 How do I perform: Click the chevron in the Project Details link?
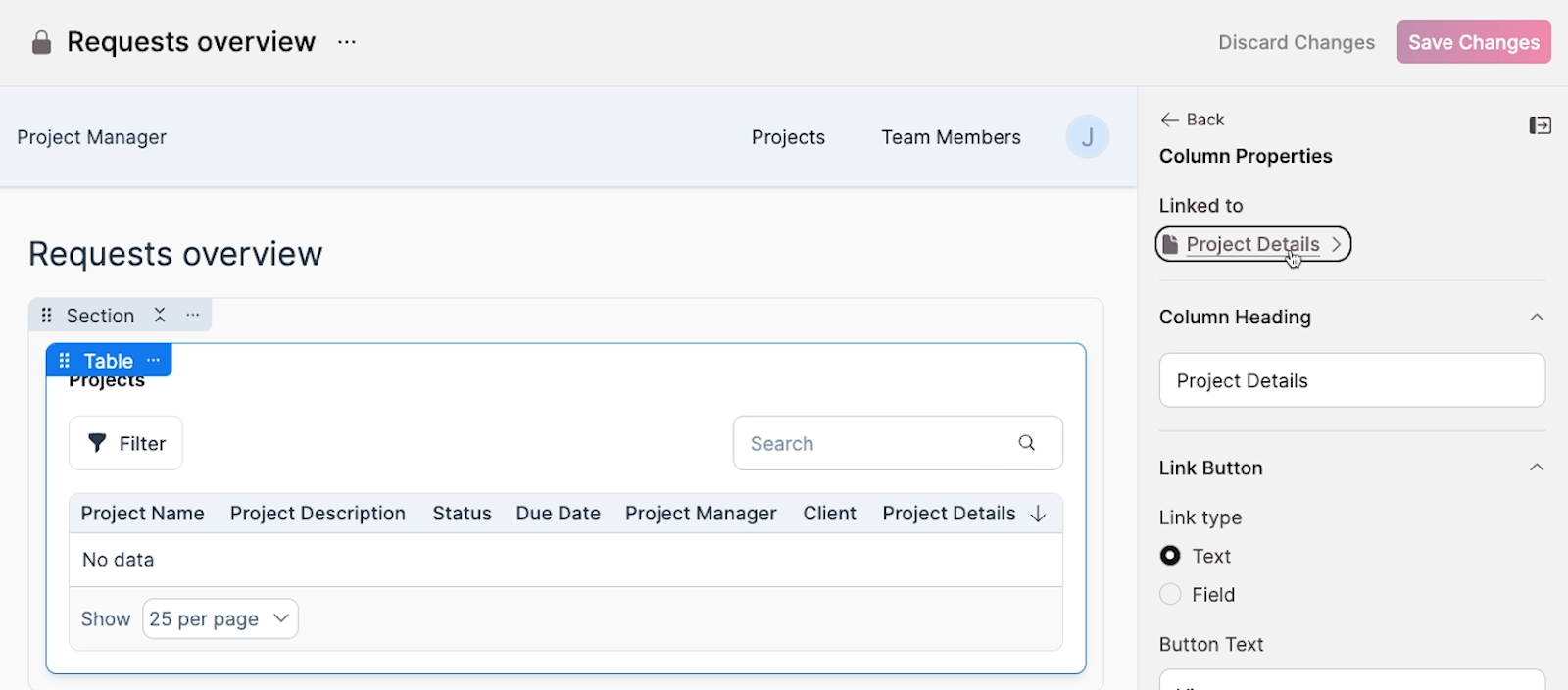click(1336, 244)
